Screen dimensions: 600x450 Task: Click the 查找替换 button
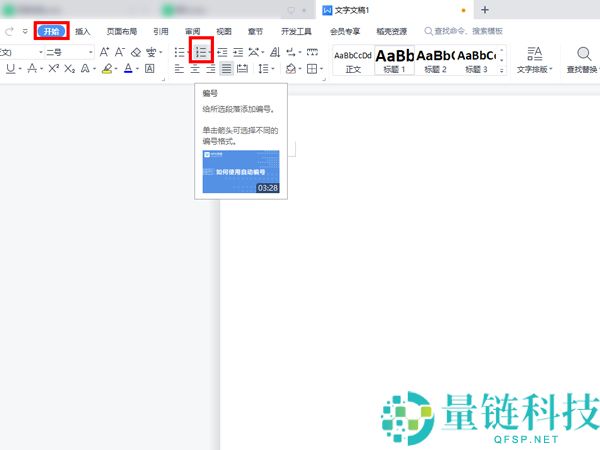[x=583, y=60]
